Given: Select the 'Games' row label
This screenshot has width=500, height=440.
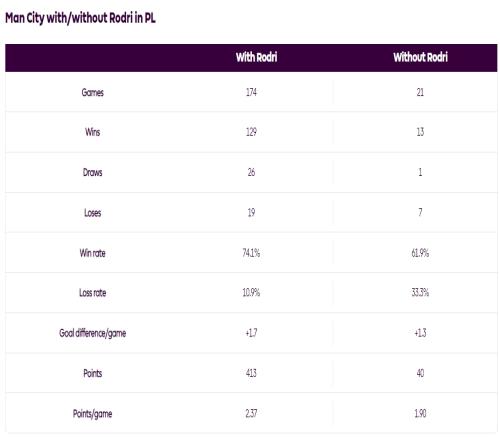Looking at the screenshot, I should coord(93,92).
